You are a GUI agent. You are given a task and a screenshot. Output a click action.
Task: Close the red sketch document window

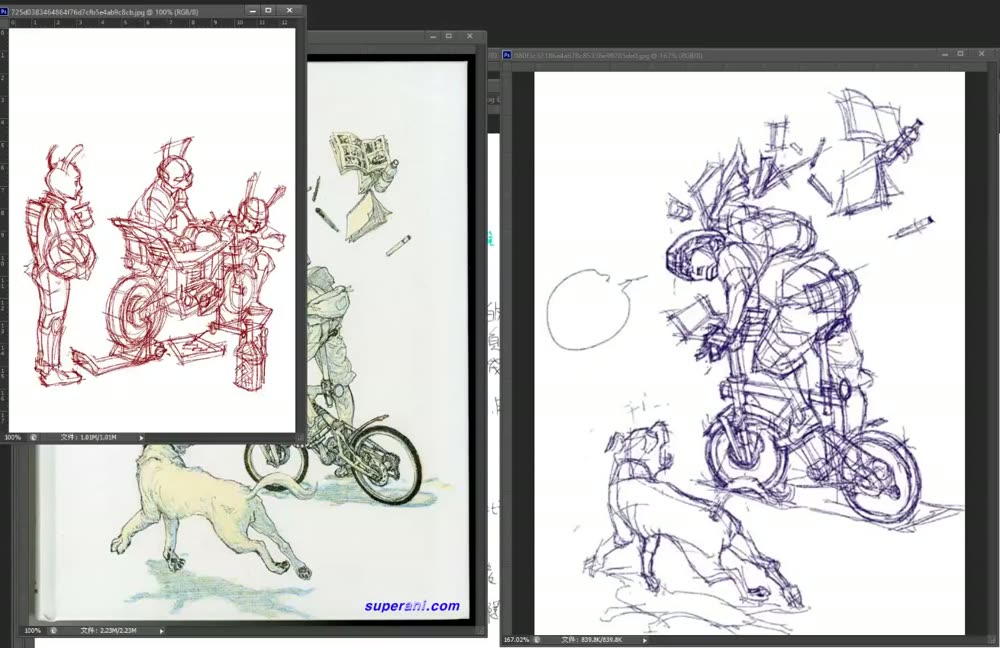290,11
